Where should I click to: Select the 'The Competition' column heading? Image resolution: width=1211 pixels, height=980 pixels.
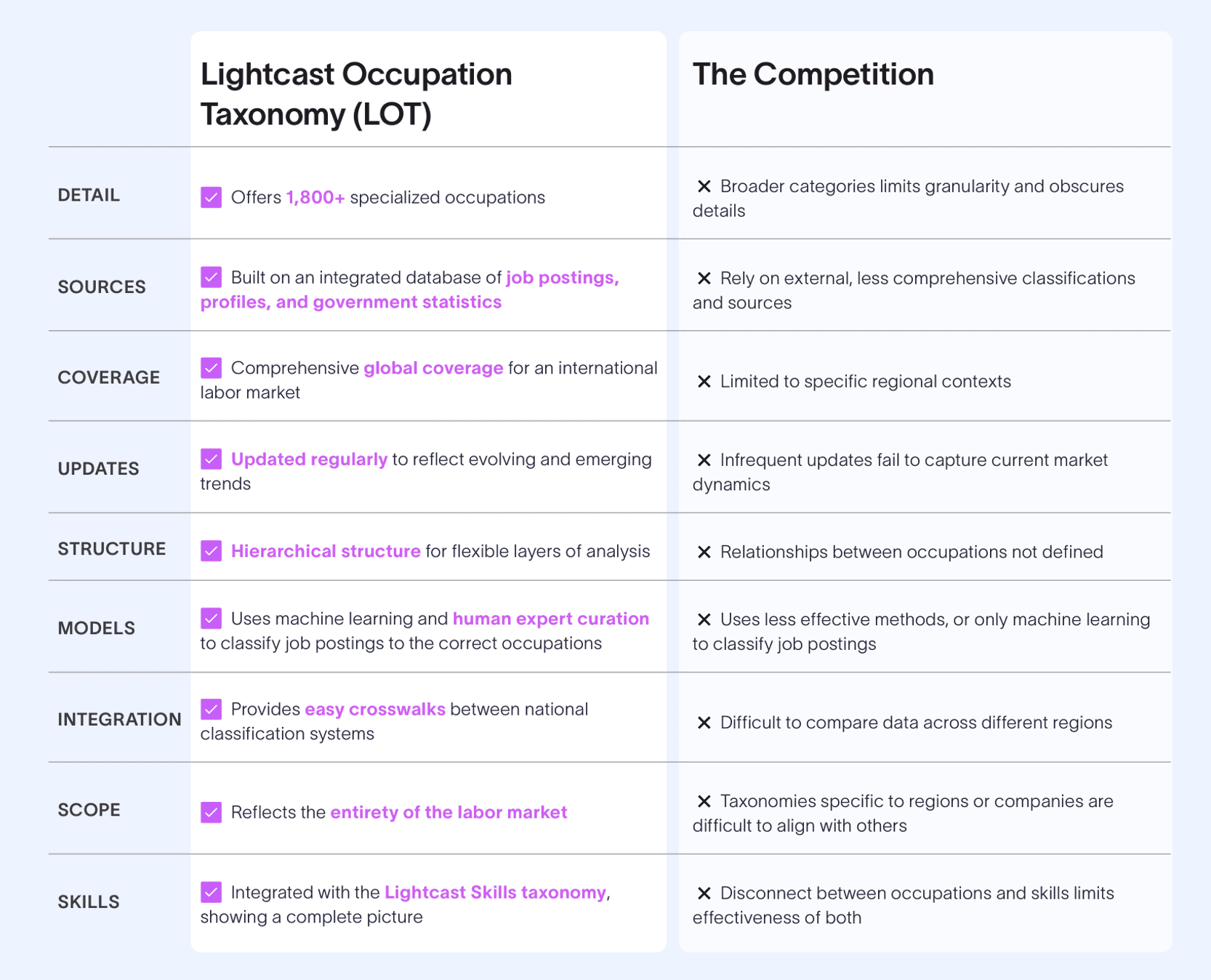click(813, 74)
